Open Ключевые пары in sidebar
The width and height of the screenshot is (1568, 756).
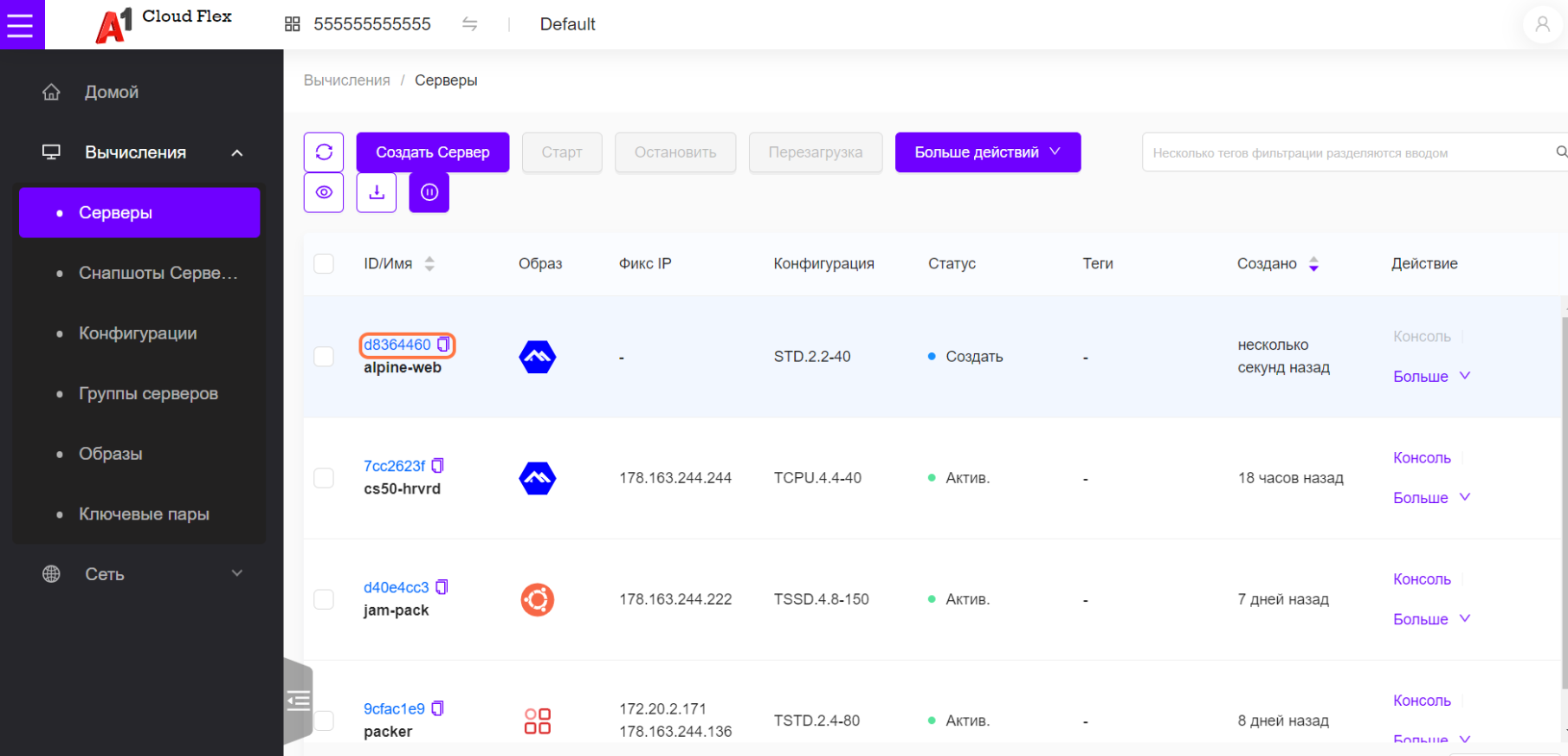(x=139, y=514)
